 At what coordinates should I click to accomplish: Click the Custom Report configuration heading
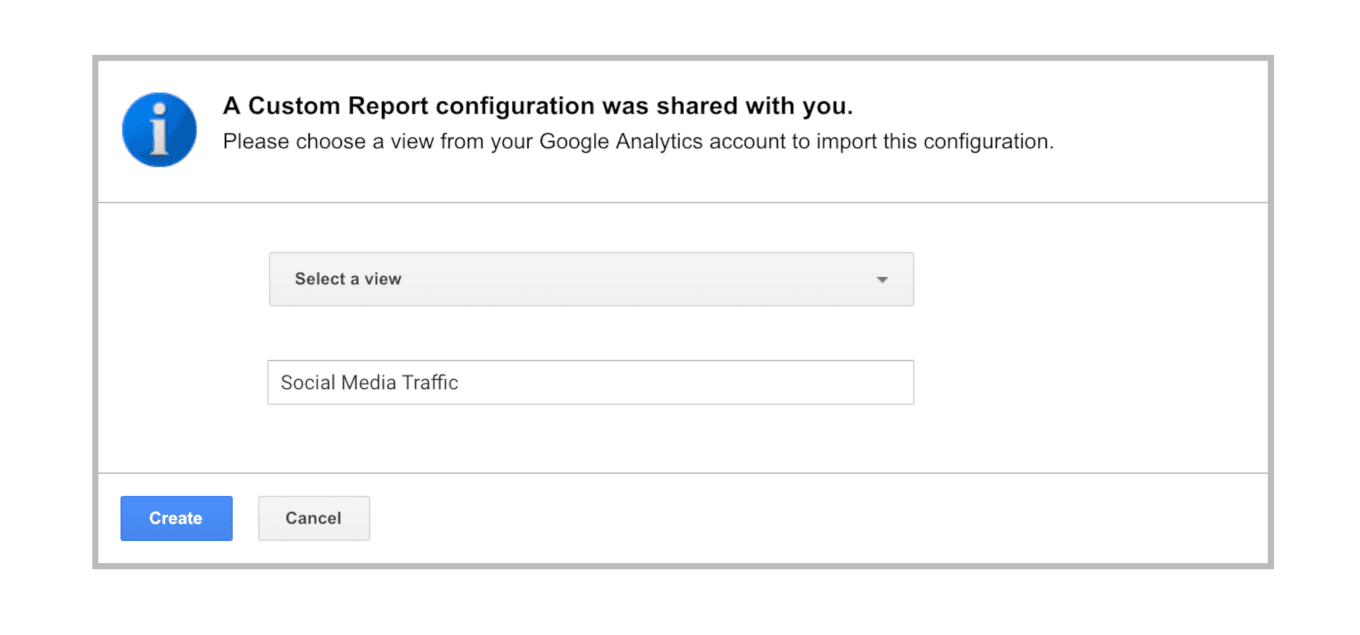[538, 106]
